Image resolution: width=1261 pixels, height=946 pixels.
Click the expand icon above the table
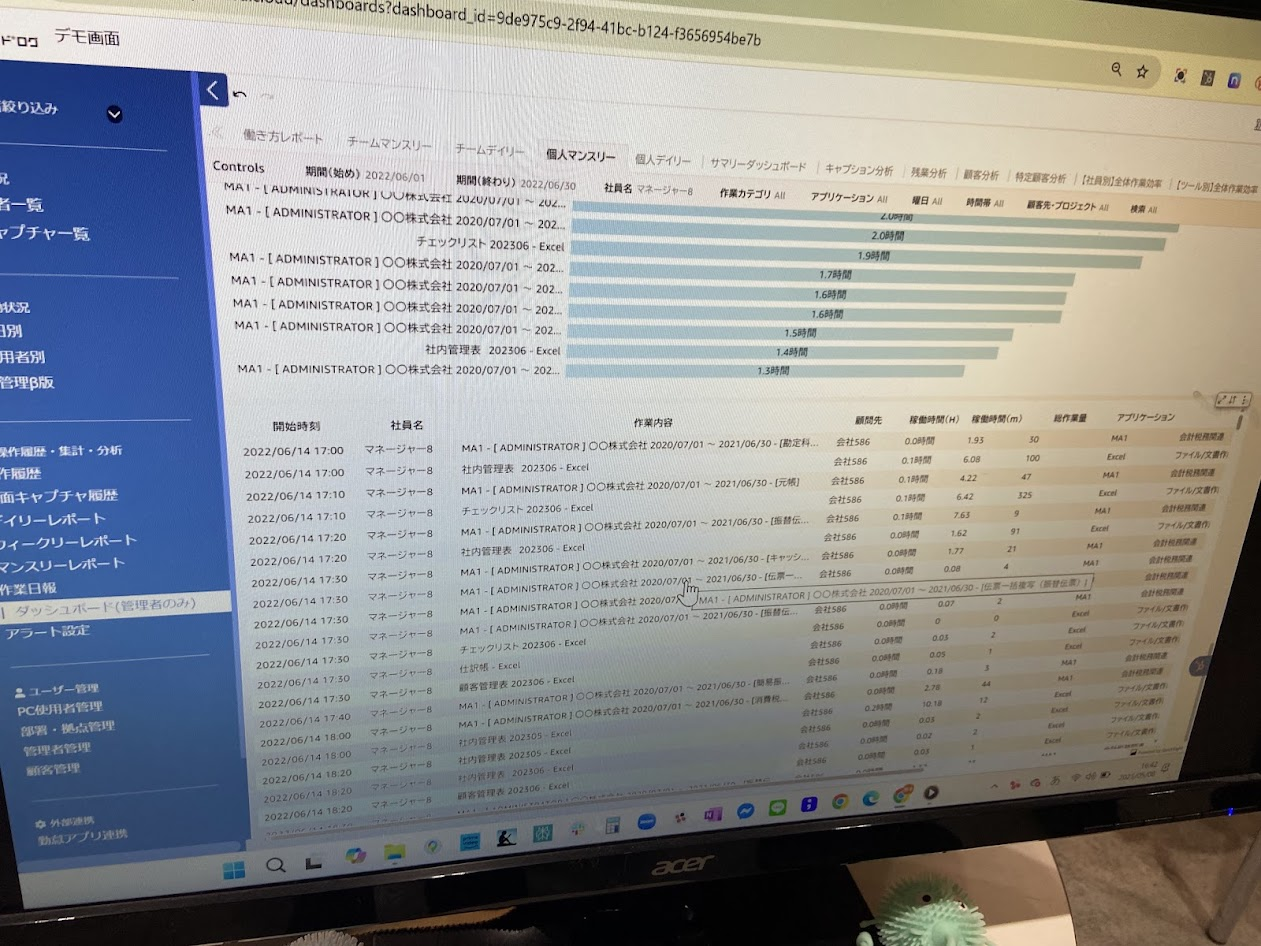pos(1221,399)
